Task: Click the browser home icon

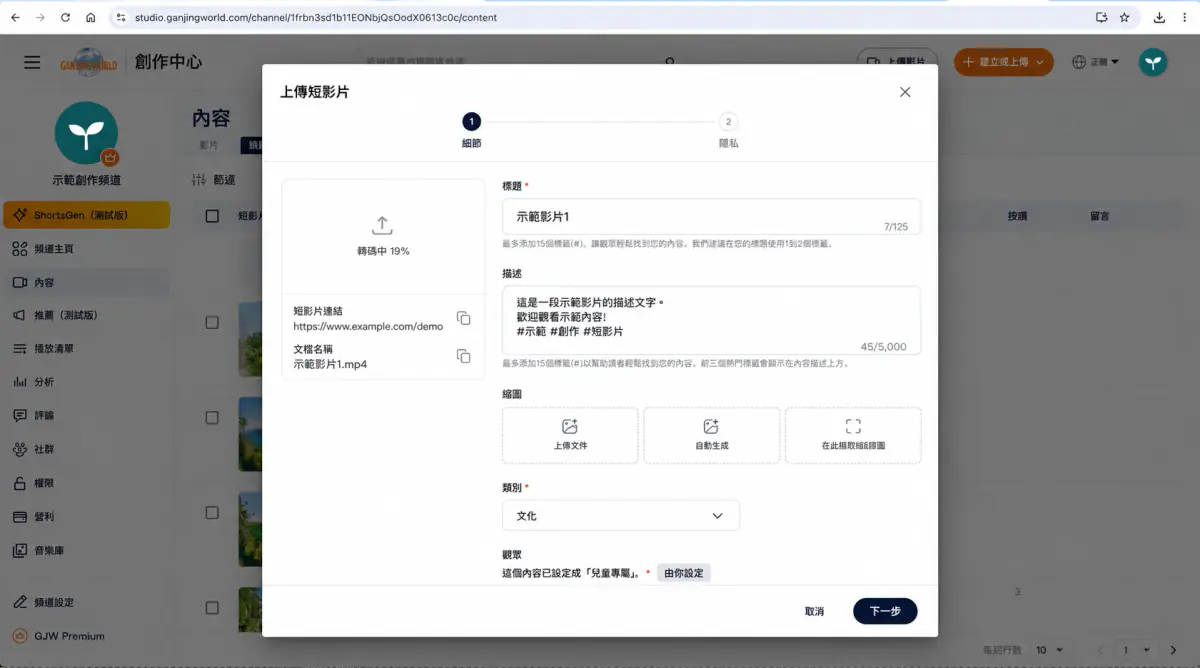Action: (x=91, y=17)
